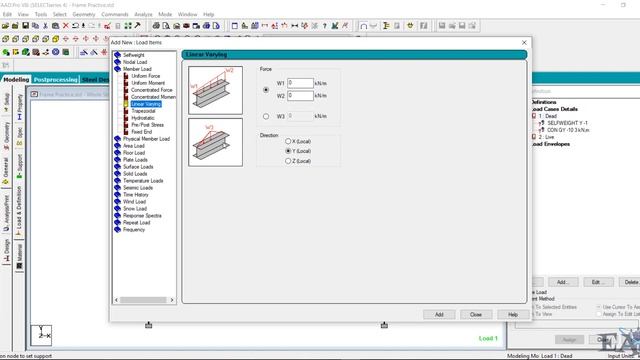The width and height of the screenshot is (640, 360).
Task: Switch to the Postprocessing tab
Action: pos(56,80)
